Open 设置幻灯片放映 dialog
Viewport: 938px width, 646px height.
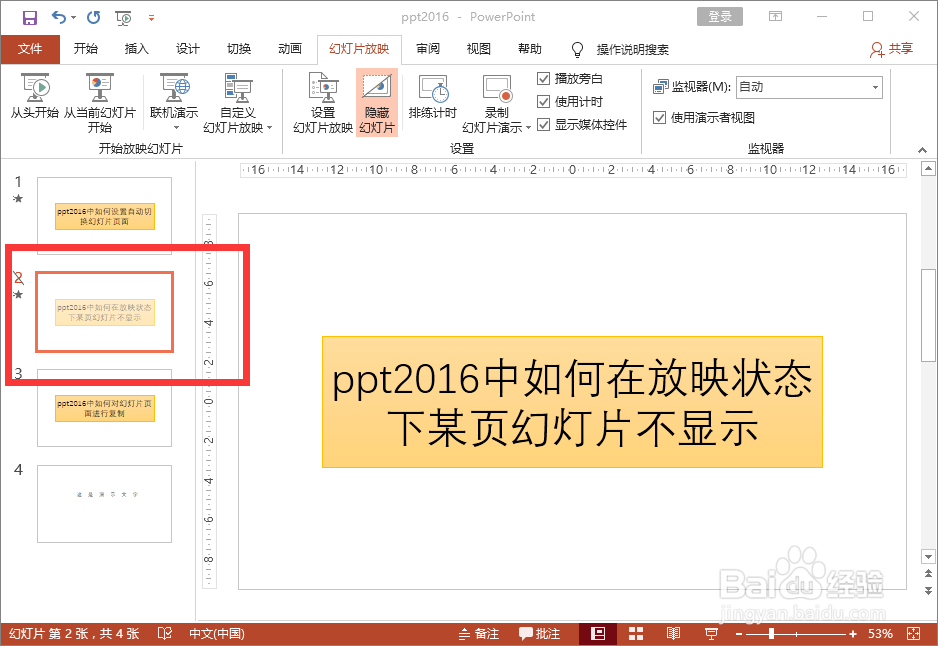click(323, 103)
